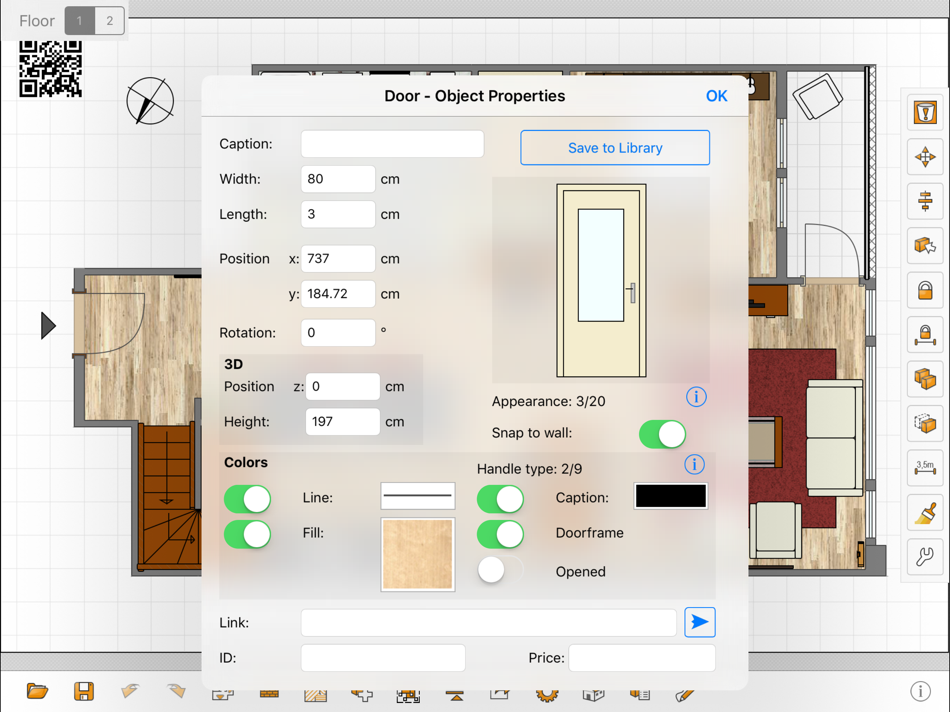Click the Position y field 184.72

(x=338, y=294)
